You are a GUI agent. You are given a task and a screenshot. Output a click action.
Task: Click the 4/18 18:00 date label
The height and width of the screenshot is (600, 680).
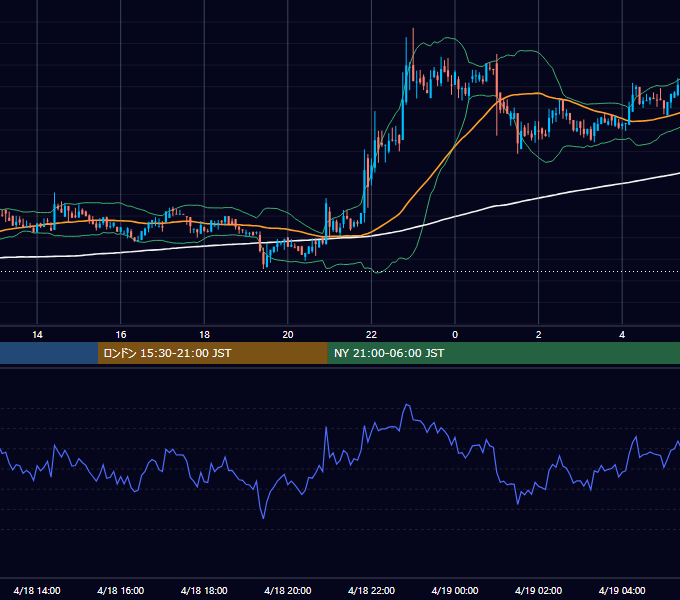(204, 590)
